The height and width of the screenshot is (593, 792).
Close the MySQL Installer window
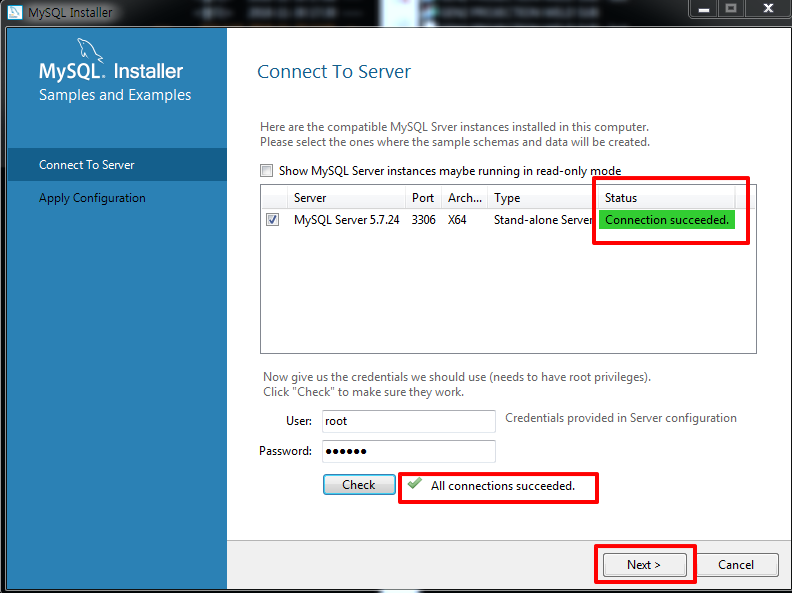[768, 9]
